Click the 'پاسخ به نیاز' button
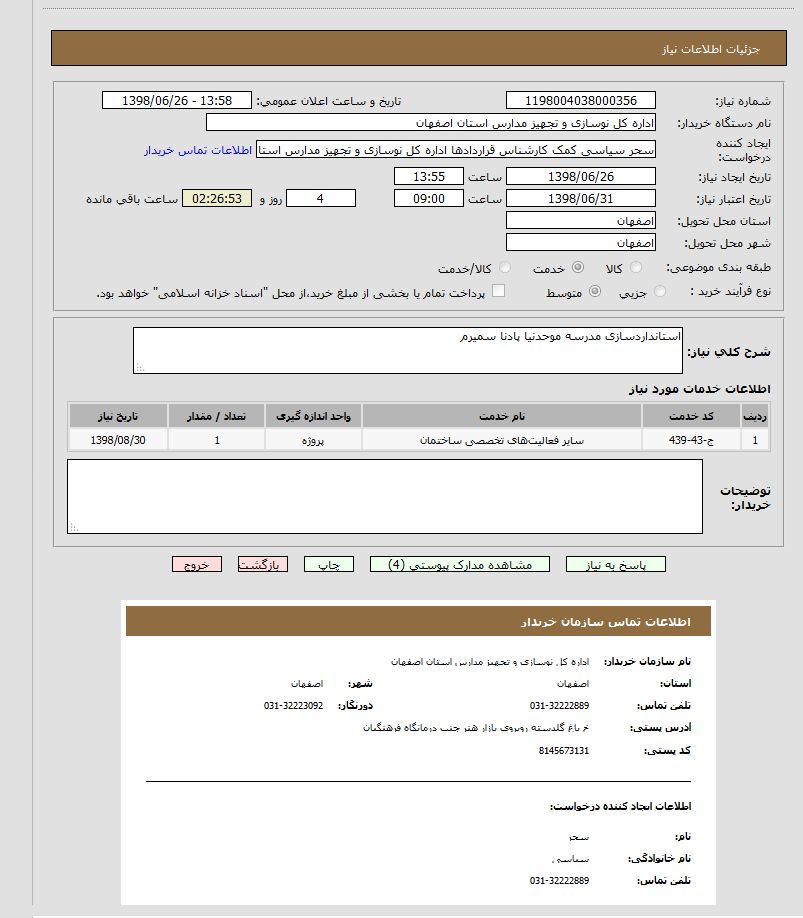 [x=615, y=565]
